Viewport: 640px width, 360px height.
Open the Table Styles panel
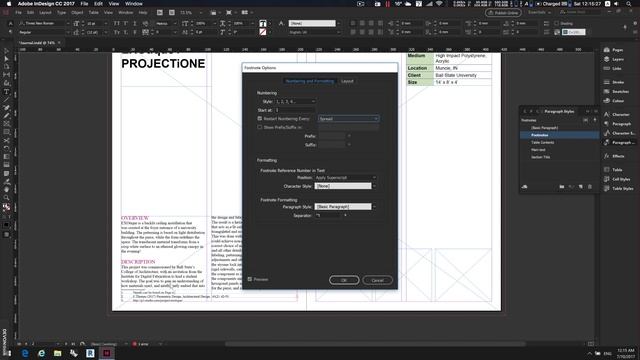pos(618,188)
